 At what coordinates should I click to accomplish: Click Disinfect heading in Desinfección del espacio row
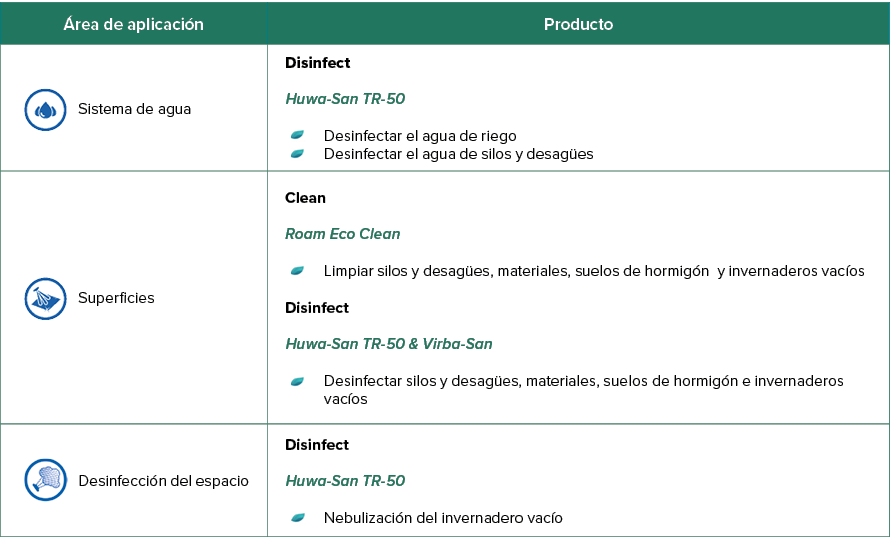tap(317, 445)
